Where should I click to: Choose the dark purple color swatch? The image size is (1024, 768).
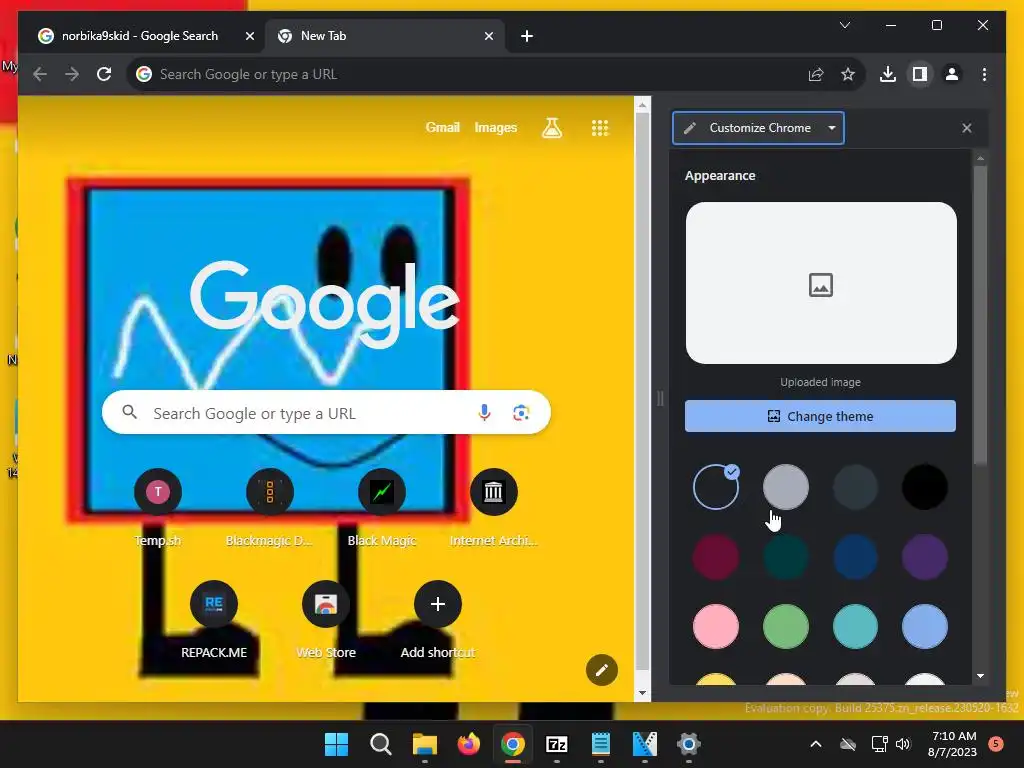925,557
